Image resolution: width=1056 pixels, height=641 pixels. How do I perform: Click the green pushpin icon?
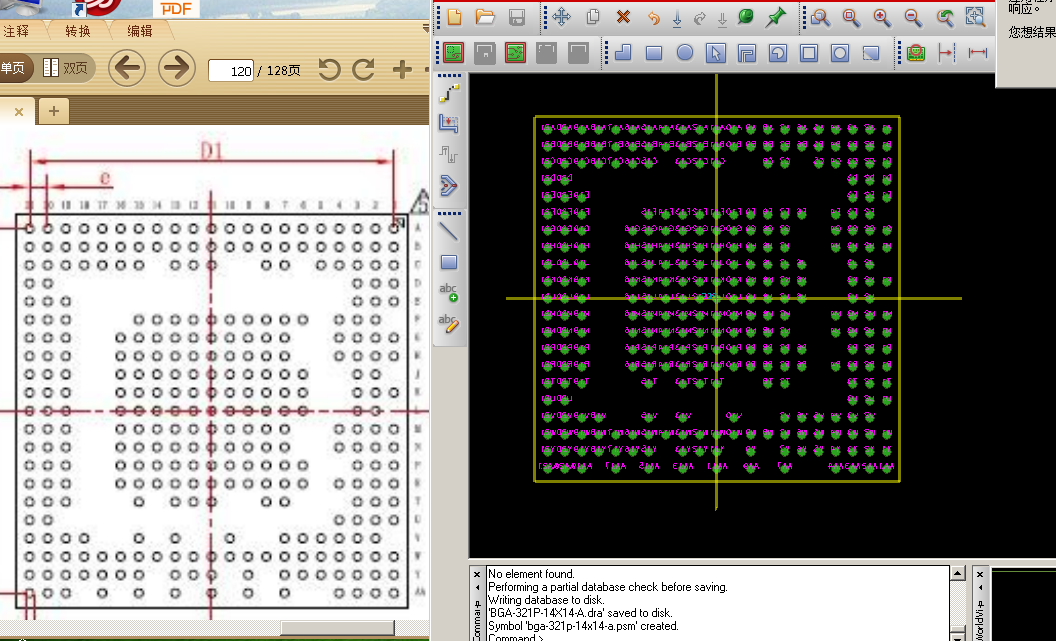tap(775, 17)
